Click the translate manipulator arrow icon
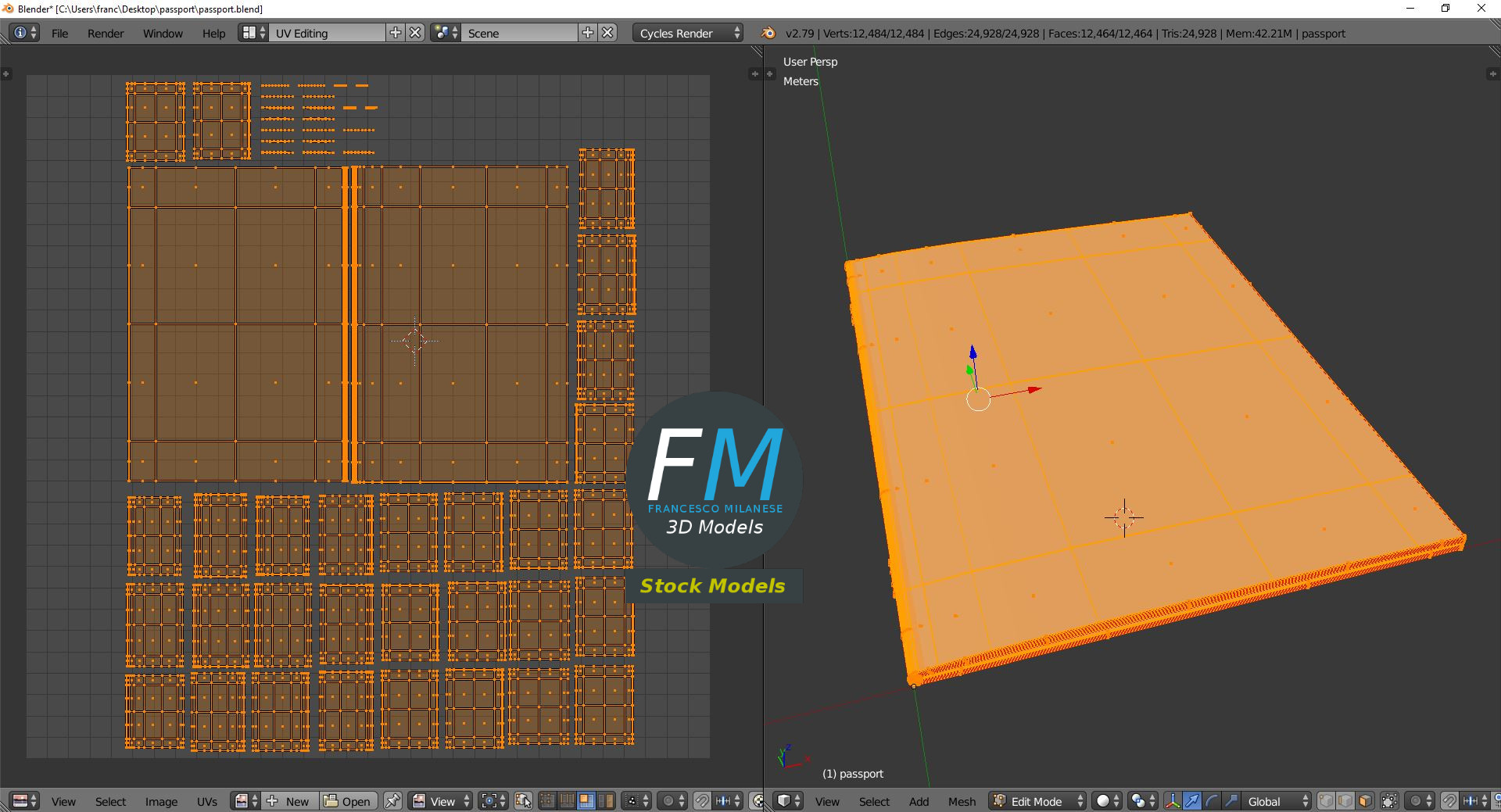 [x=1191, y=801]
